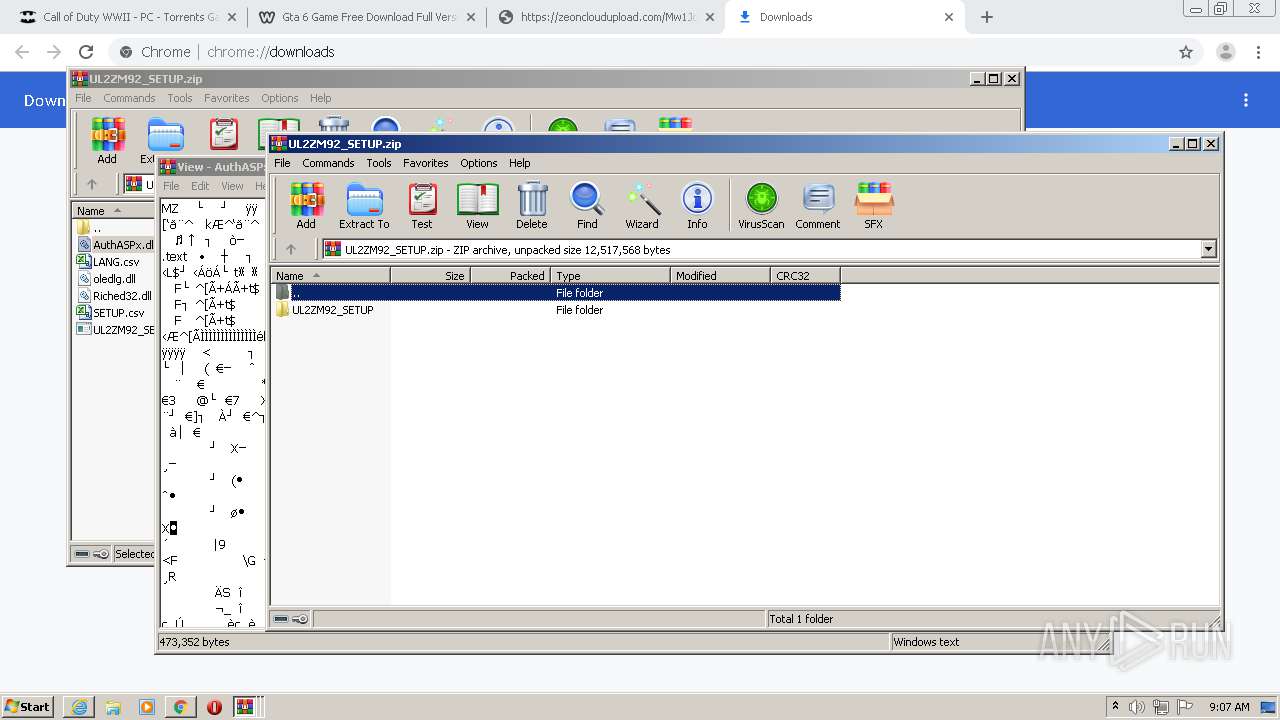Viewport: 1280px width, 720px height.
Task: Select AuthASPx.dll in back window
Action: click(x=115, y=245)
